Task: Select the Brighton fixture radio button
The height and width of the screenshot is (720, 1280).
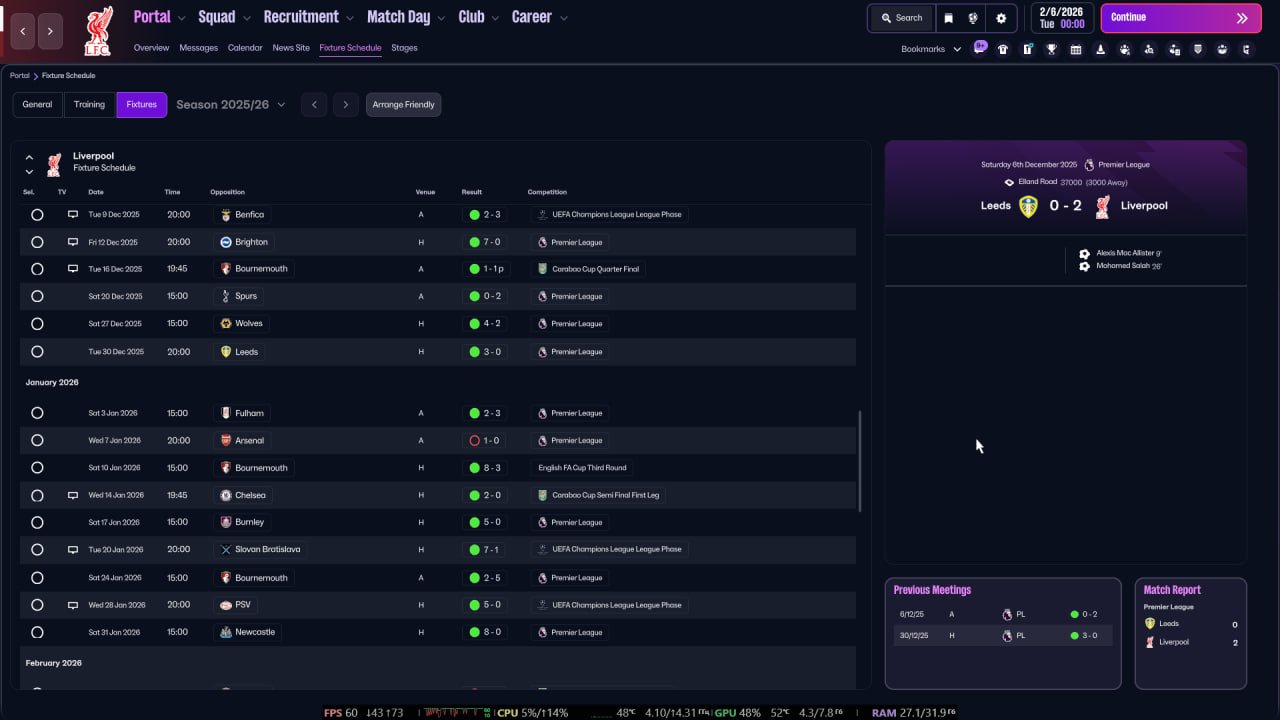Action: tap(37, 242)
